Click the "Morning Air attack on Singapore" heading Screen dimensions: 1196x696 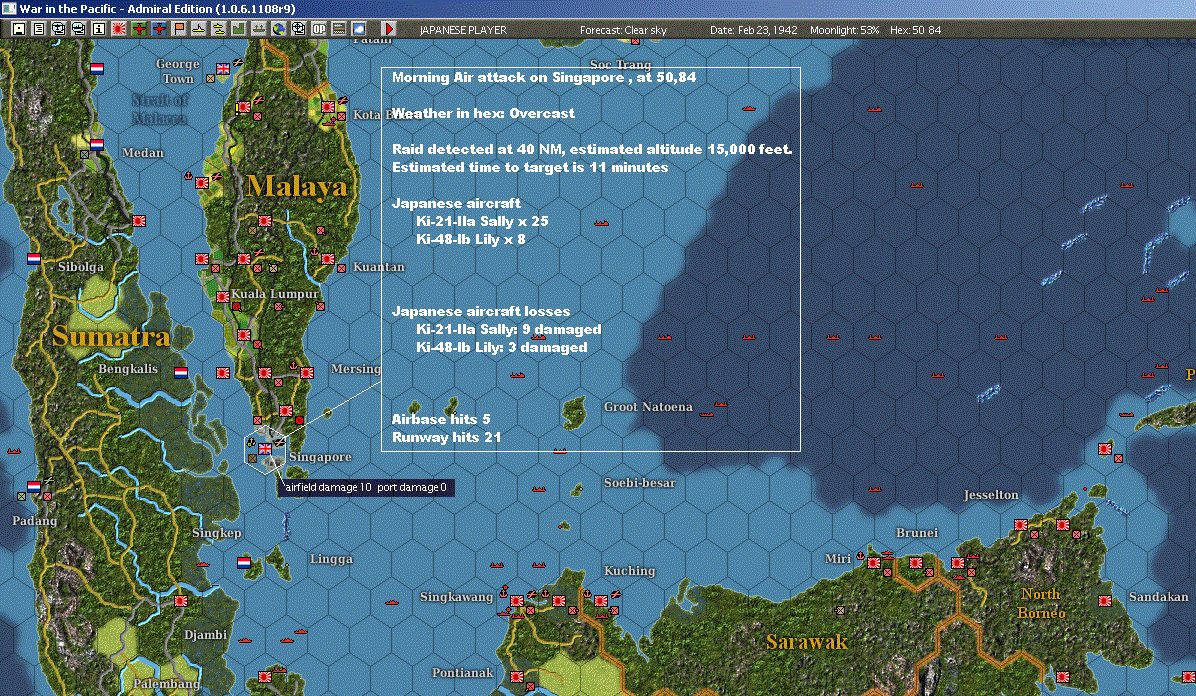pyautogui.click(x=544, y=77)
